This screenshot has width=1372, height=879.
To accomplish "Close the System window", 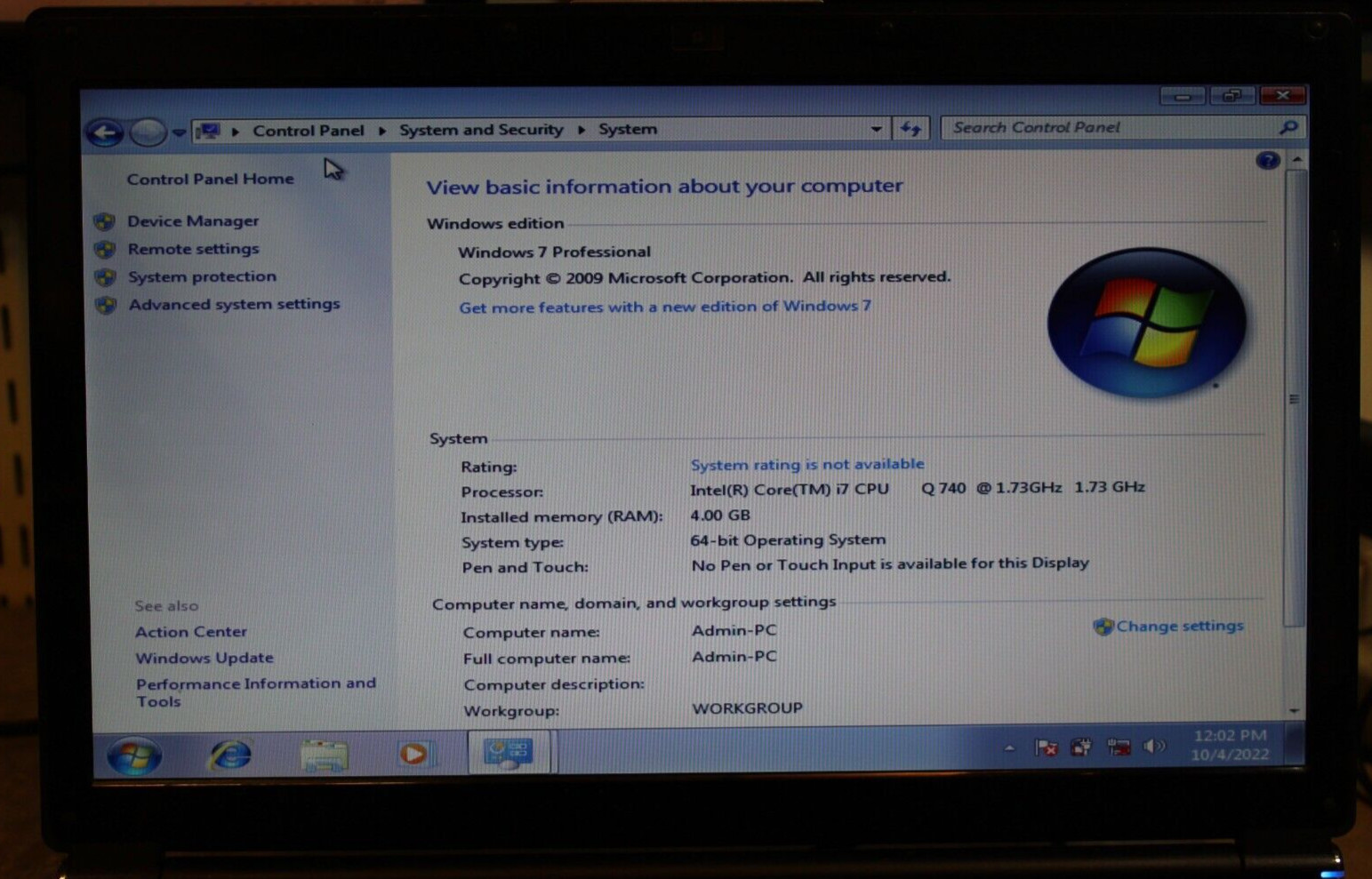I will pyautogui.click(x=1282, y=95).
